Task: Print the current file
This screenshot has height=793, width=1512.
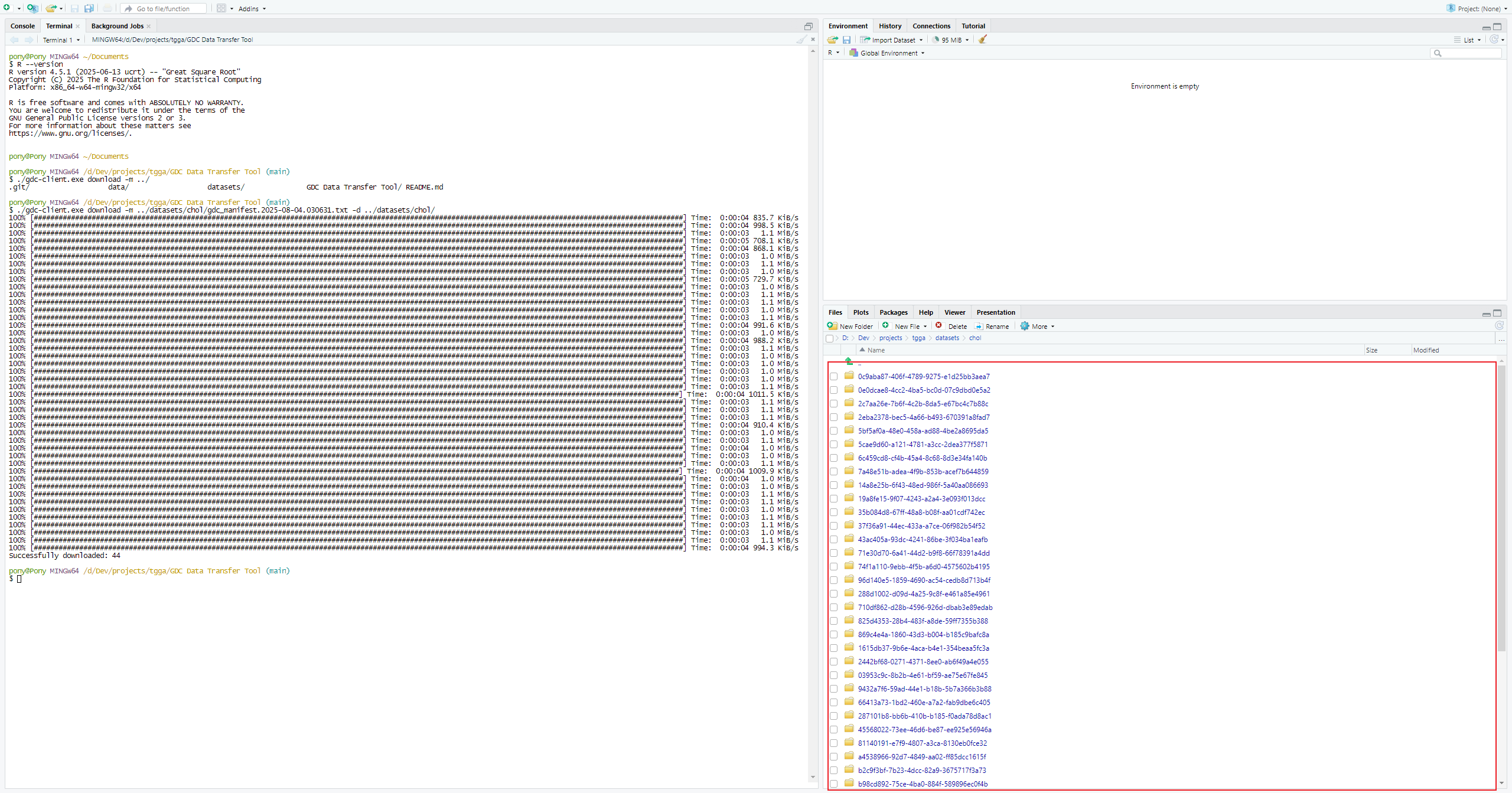Action: (x=107, y=8)
